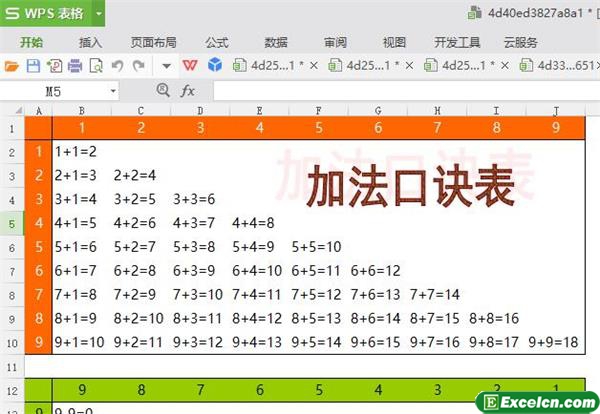The width and height of the screenshot is (600, 414).
Task: Select column F header
Action: pyautogui.click(x=318, y=111)
